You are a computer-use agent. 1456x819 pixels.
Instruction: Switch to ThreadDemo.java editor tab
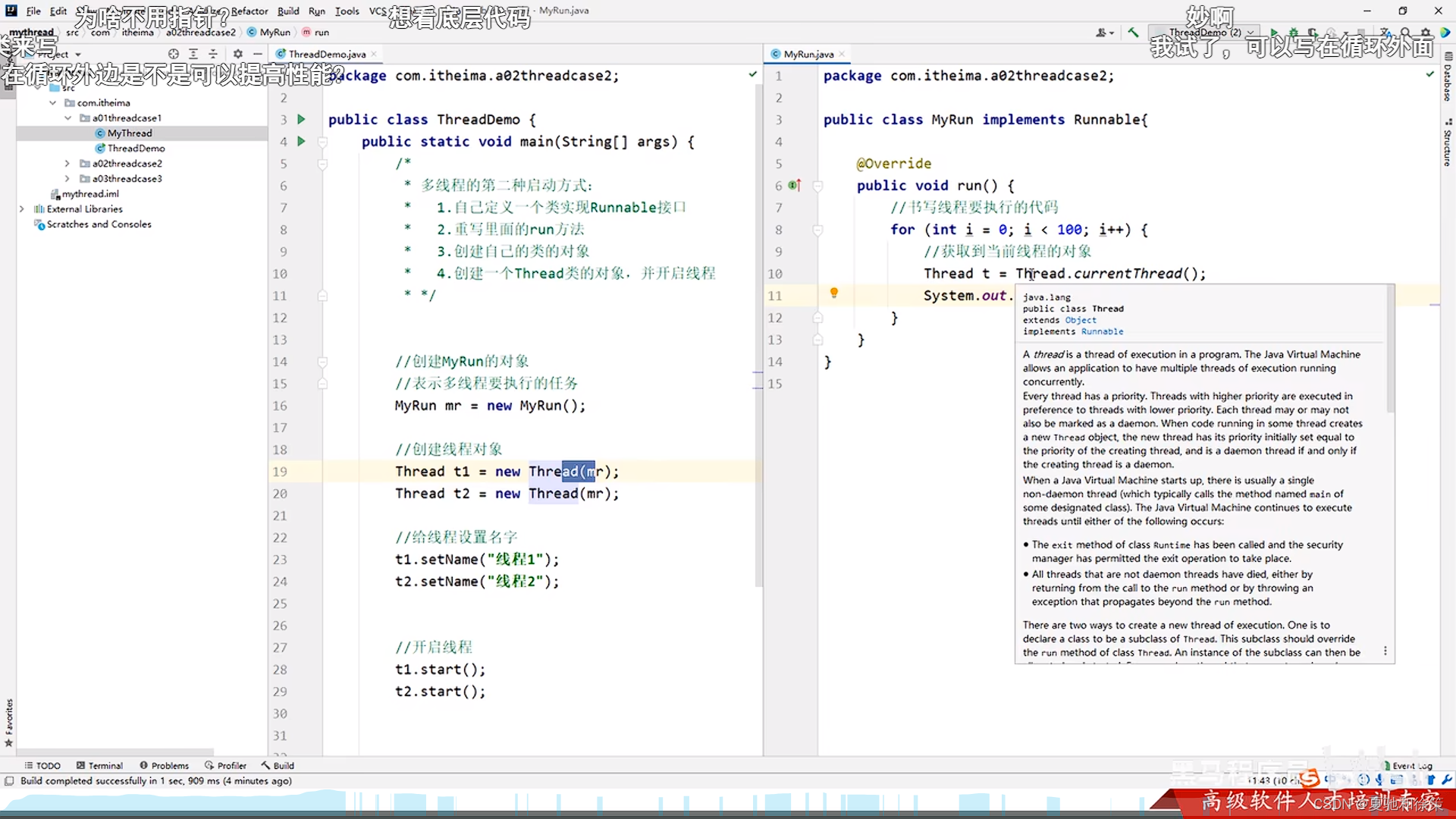click(x=327, y=54)
